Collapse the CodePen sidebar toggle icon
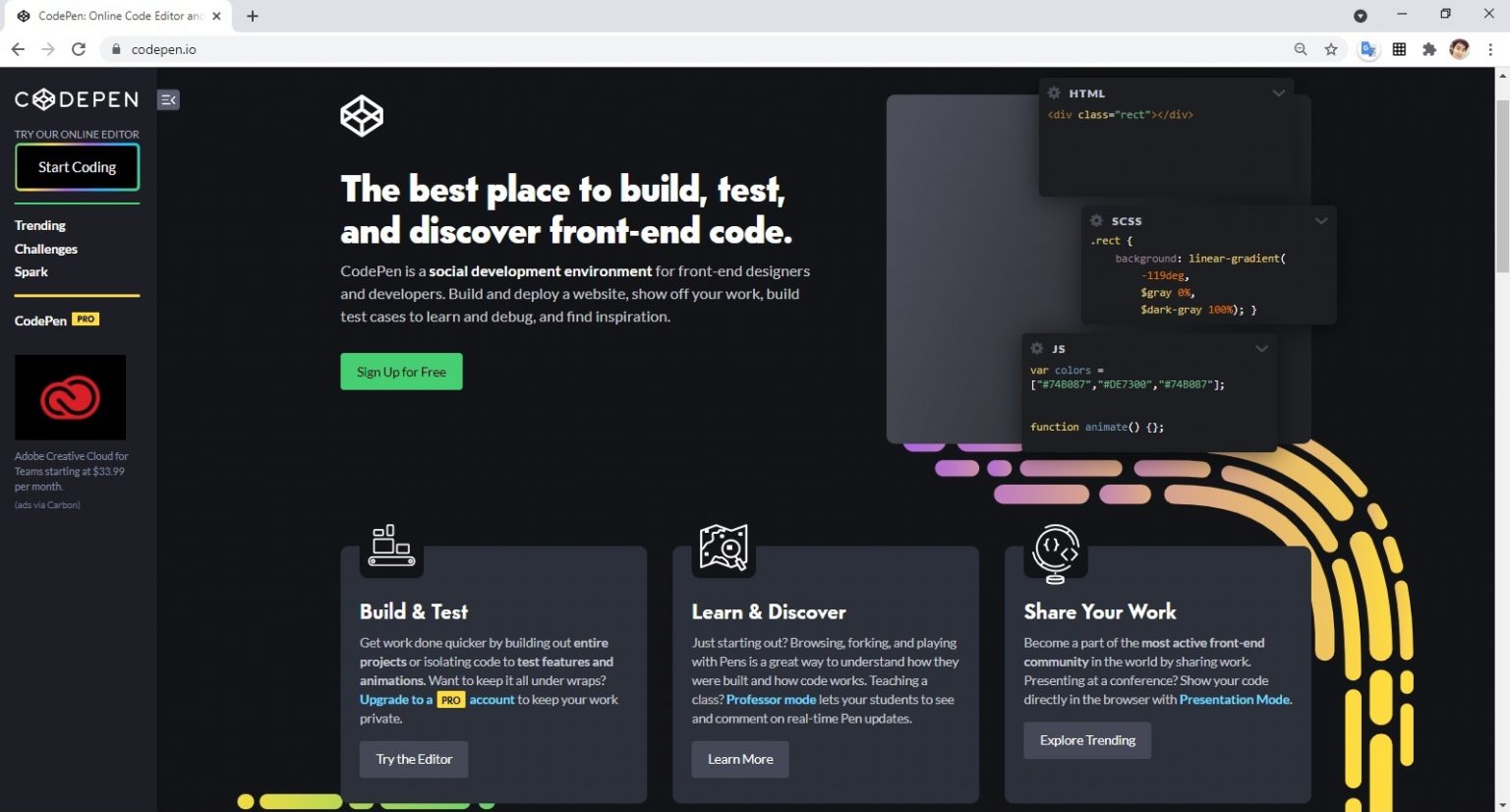1510x812 pixels. [168, 99]
